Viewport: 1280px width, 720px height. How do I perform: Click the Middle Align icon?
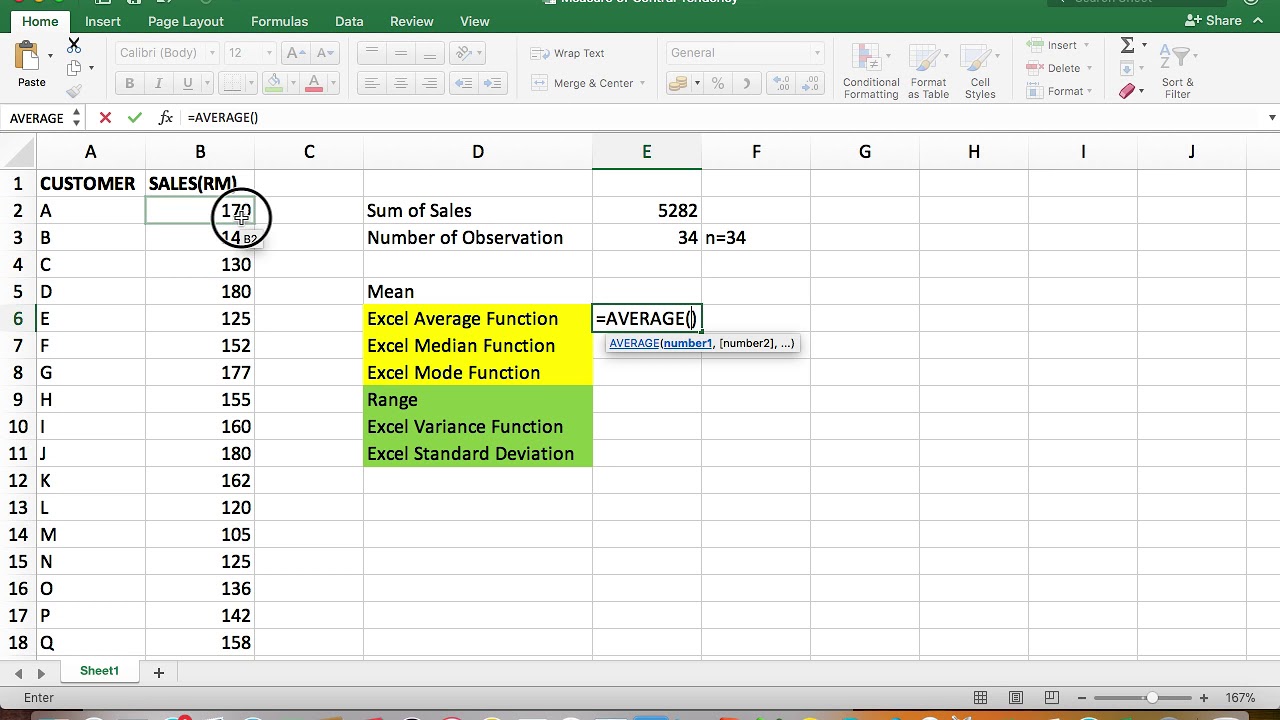pos(400,53)
